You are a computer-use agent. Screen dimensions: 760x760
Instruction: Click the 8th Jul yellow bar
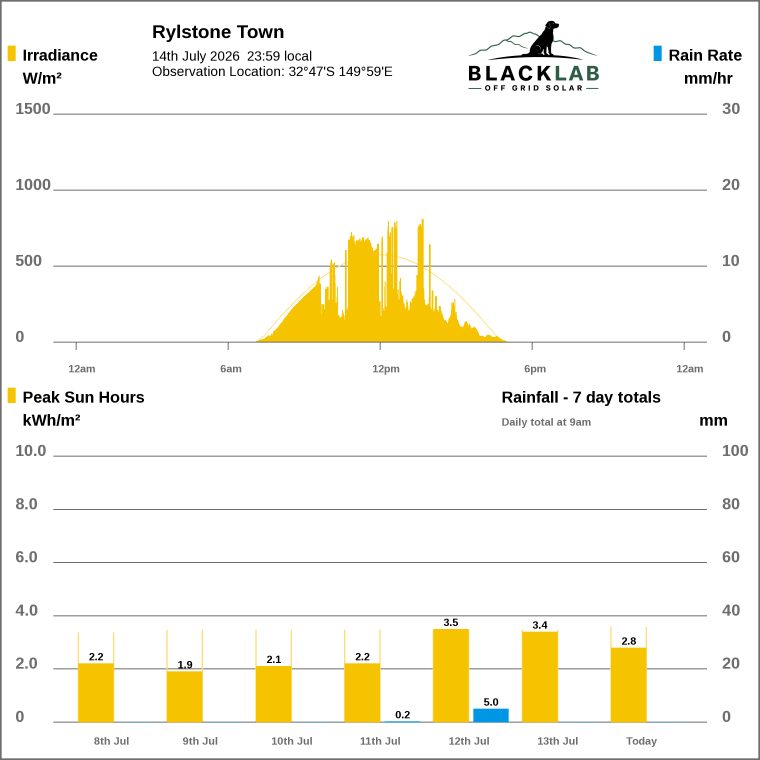tap(96, 693)
